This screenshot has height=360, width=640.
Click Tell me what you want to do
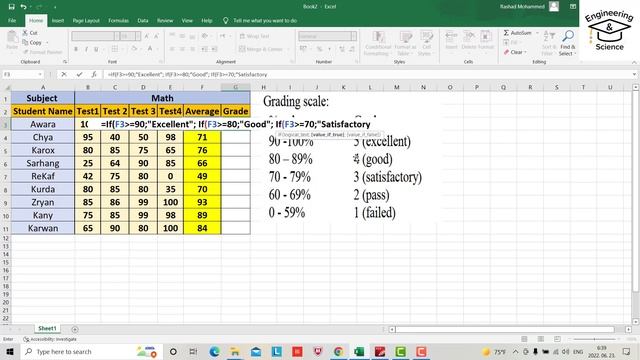[265, 20]
